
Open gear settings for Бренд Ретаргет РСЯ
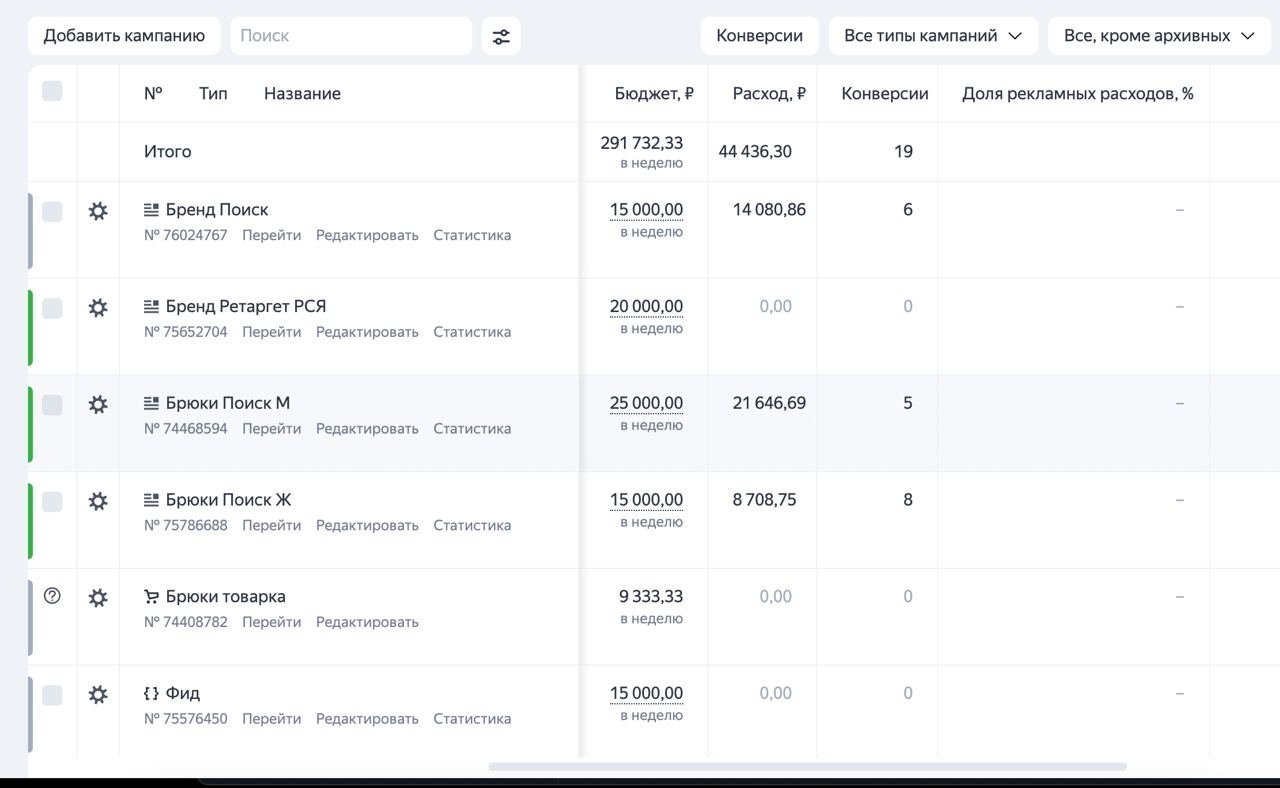point(98,308)
